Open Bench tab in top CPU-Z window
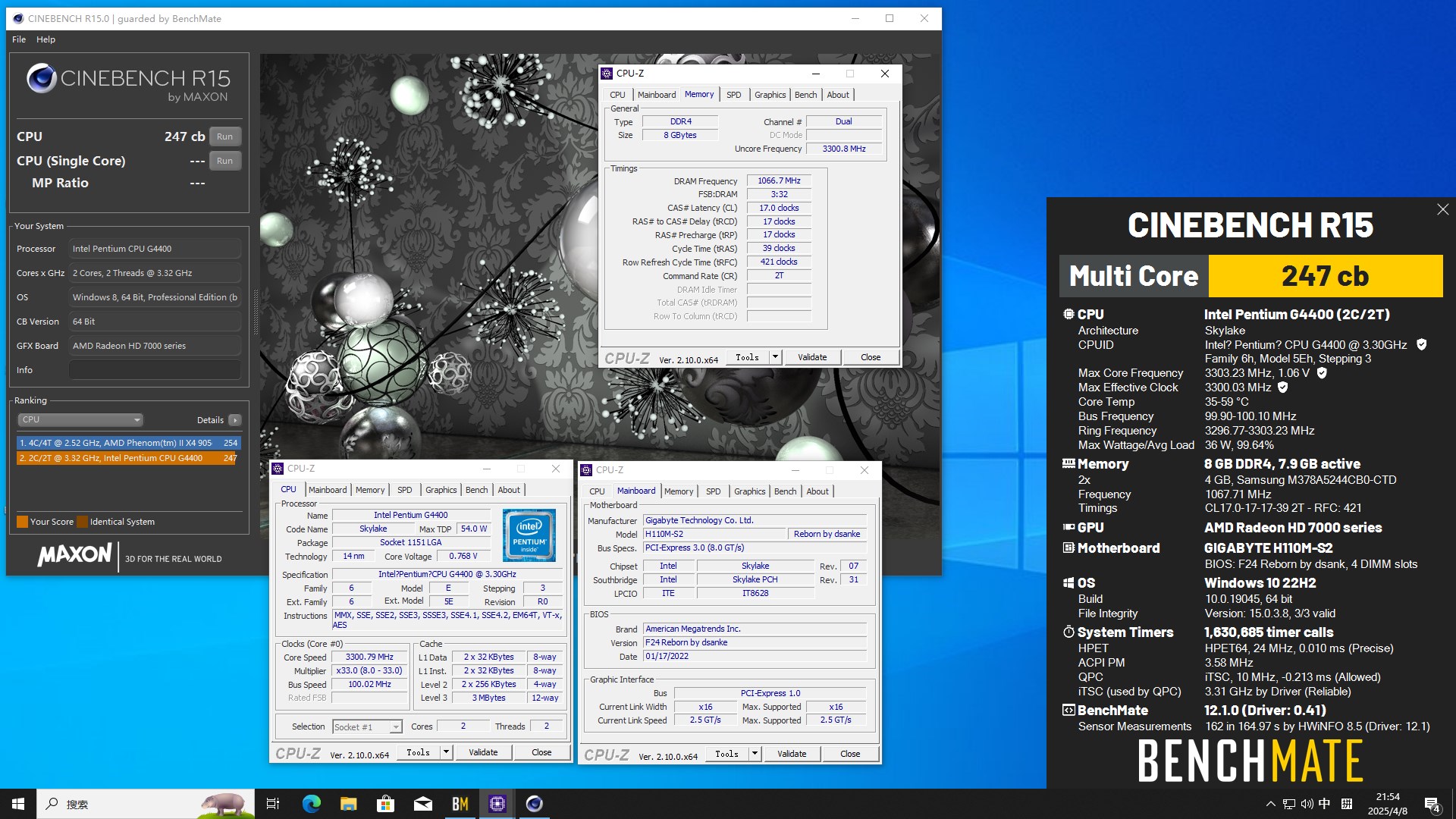The width and height of the screenshot is (1456, 819). point(805,95)
